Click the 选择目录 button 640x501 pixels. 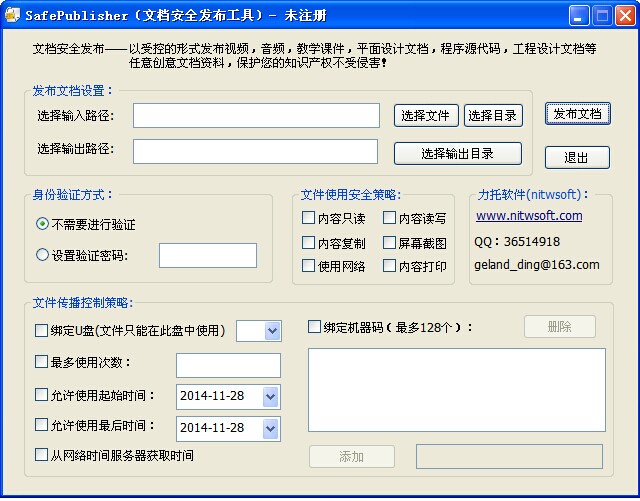493,116
